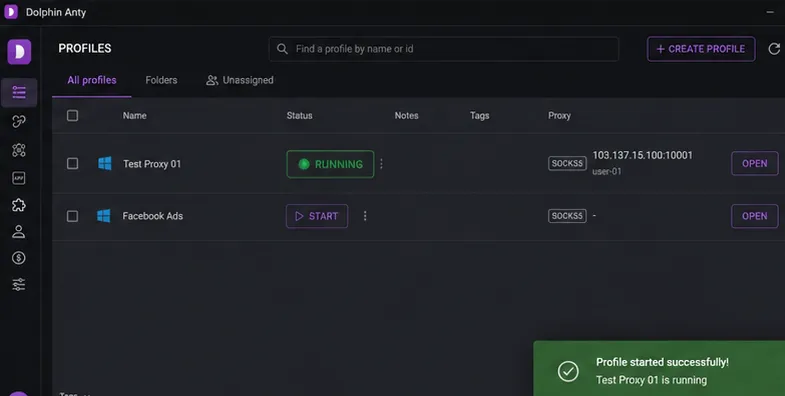Screen dimensions: 785x396
Task: Click the Create Profile button
Action: point(701,49)
